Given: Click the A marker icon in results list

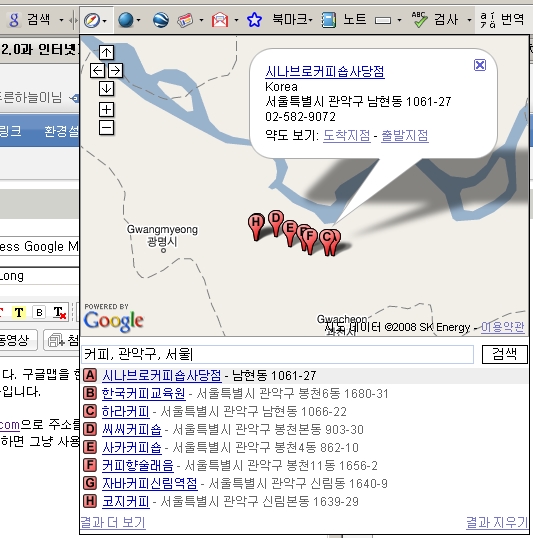Looking at the screenshot, I should click(x=90, y=375).
